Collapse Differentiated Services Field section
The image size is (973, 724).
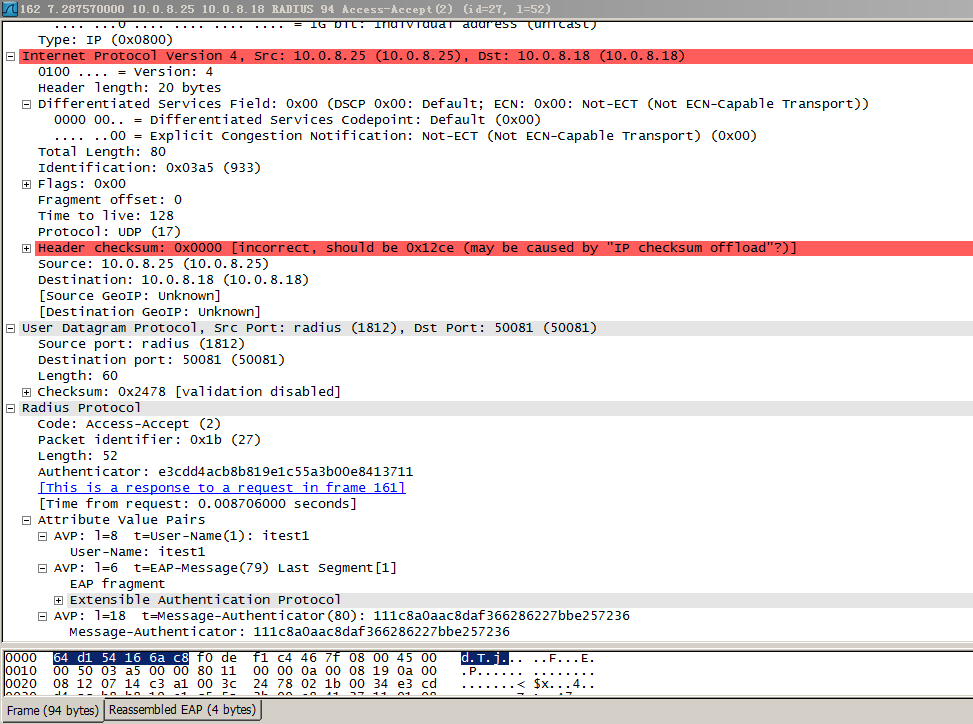coord(26,103)
